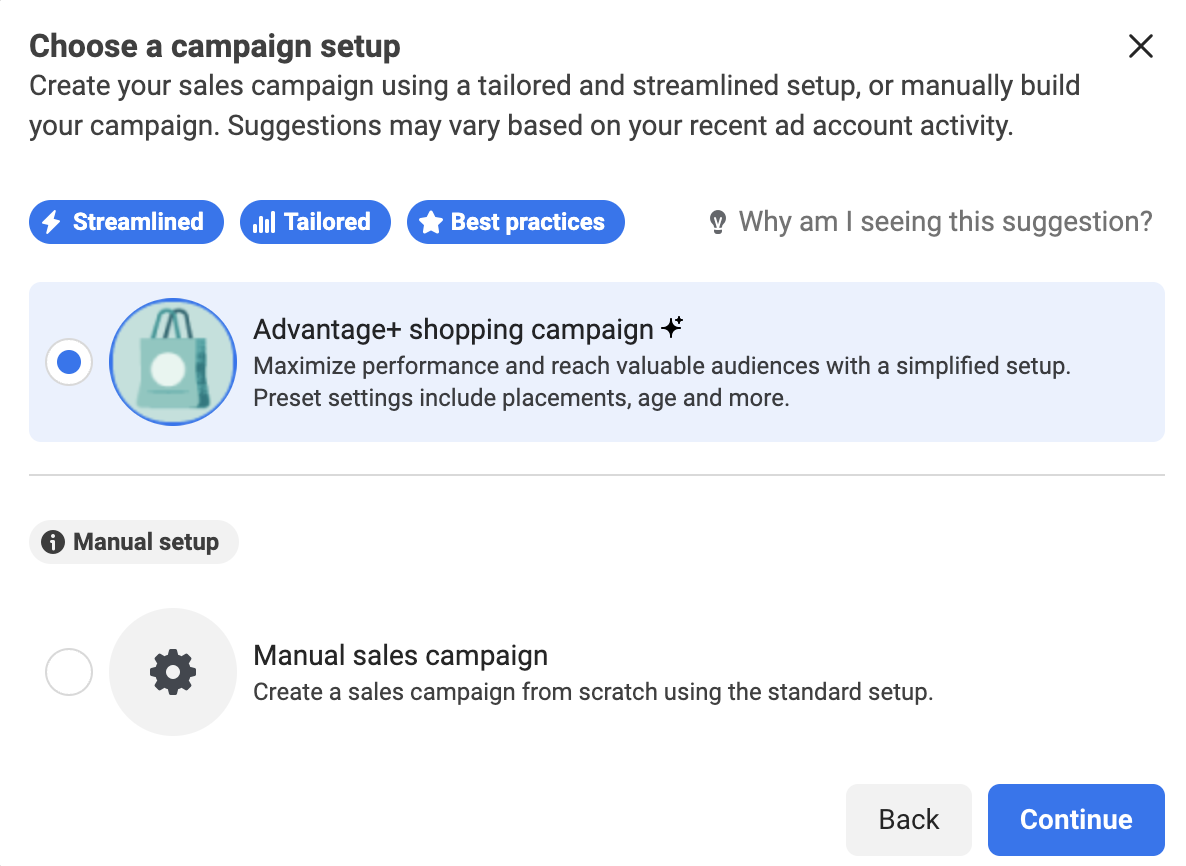Select the Advantage+ shopping campaign card
Image resolution: width=1186 pixels, height=866 pixels.
click(596, 362)
